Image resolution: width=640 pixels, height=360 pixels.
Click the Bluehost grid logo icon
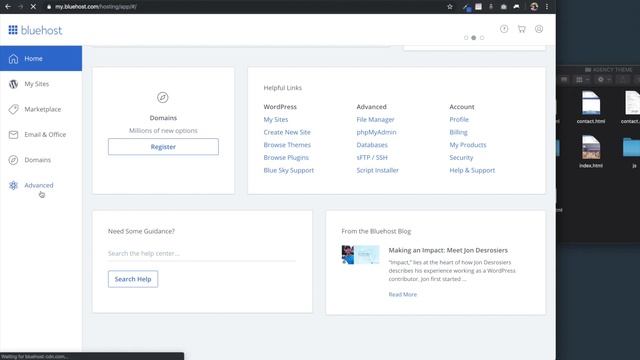13,30
